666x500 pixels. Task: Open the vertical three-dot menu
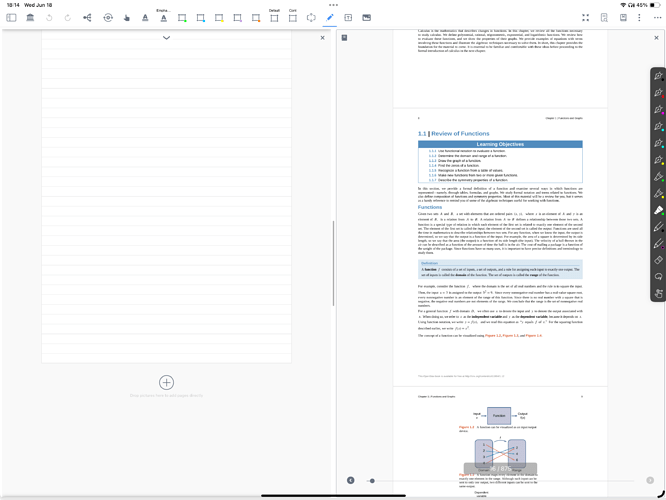click(x=639, y=17)
